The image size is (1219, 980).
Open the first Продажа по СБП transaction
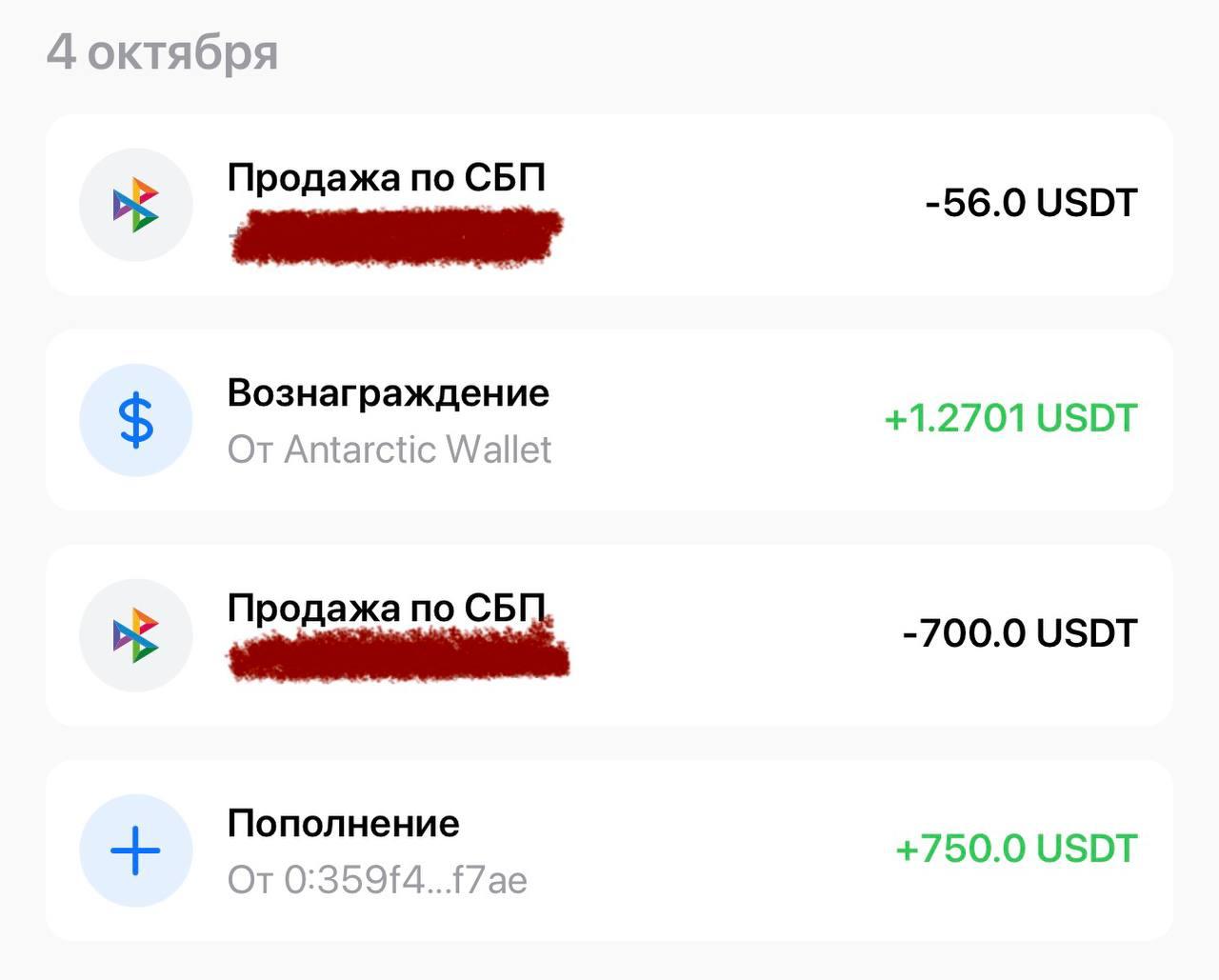[x=609, y=204]
